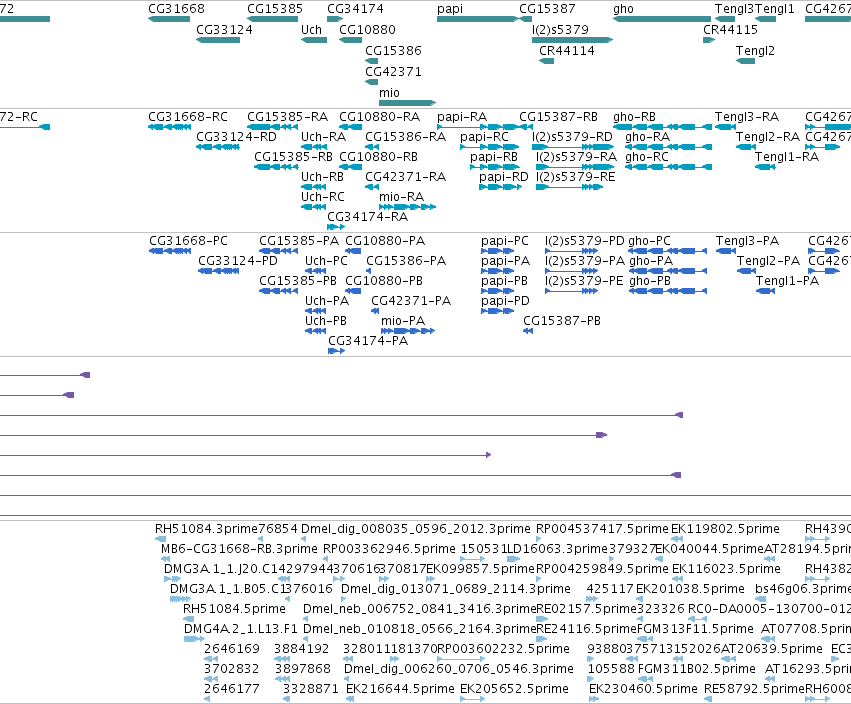The height and width of the screenshot is (704, 851).
Task: Select the gho gene label
Action: coord(623,9)
